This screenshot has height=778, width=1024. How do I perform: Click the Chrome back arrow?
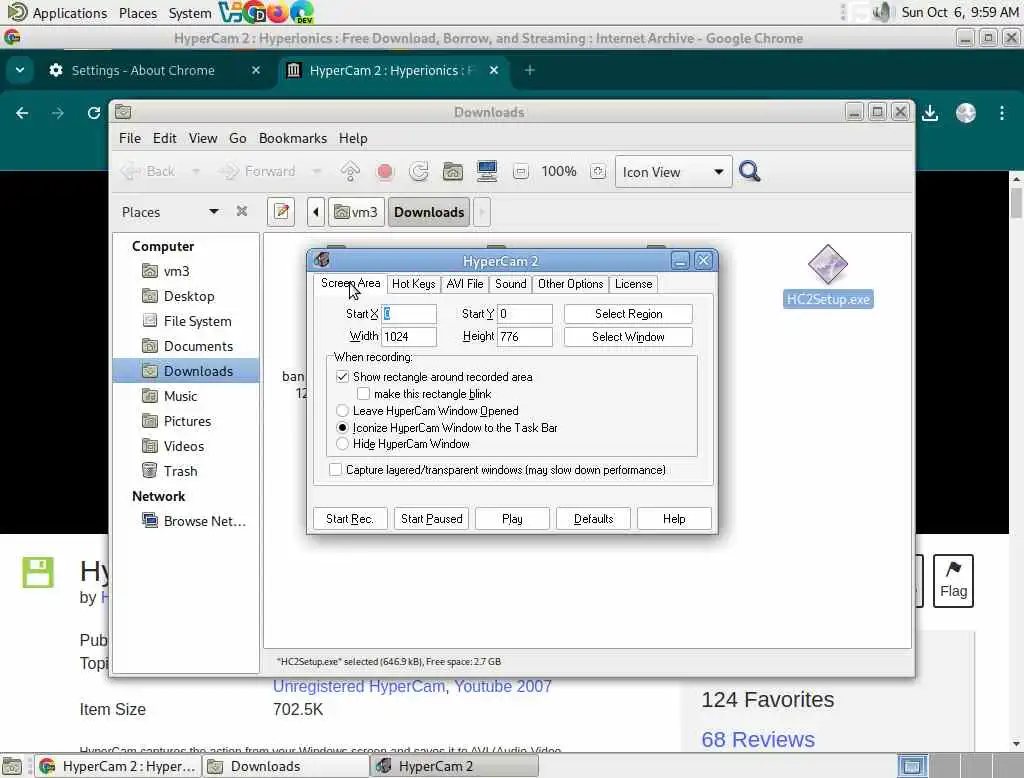pos(22,113)
